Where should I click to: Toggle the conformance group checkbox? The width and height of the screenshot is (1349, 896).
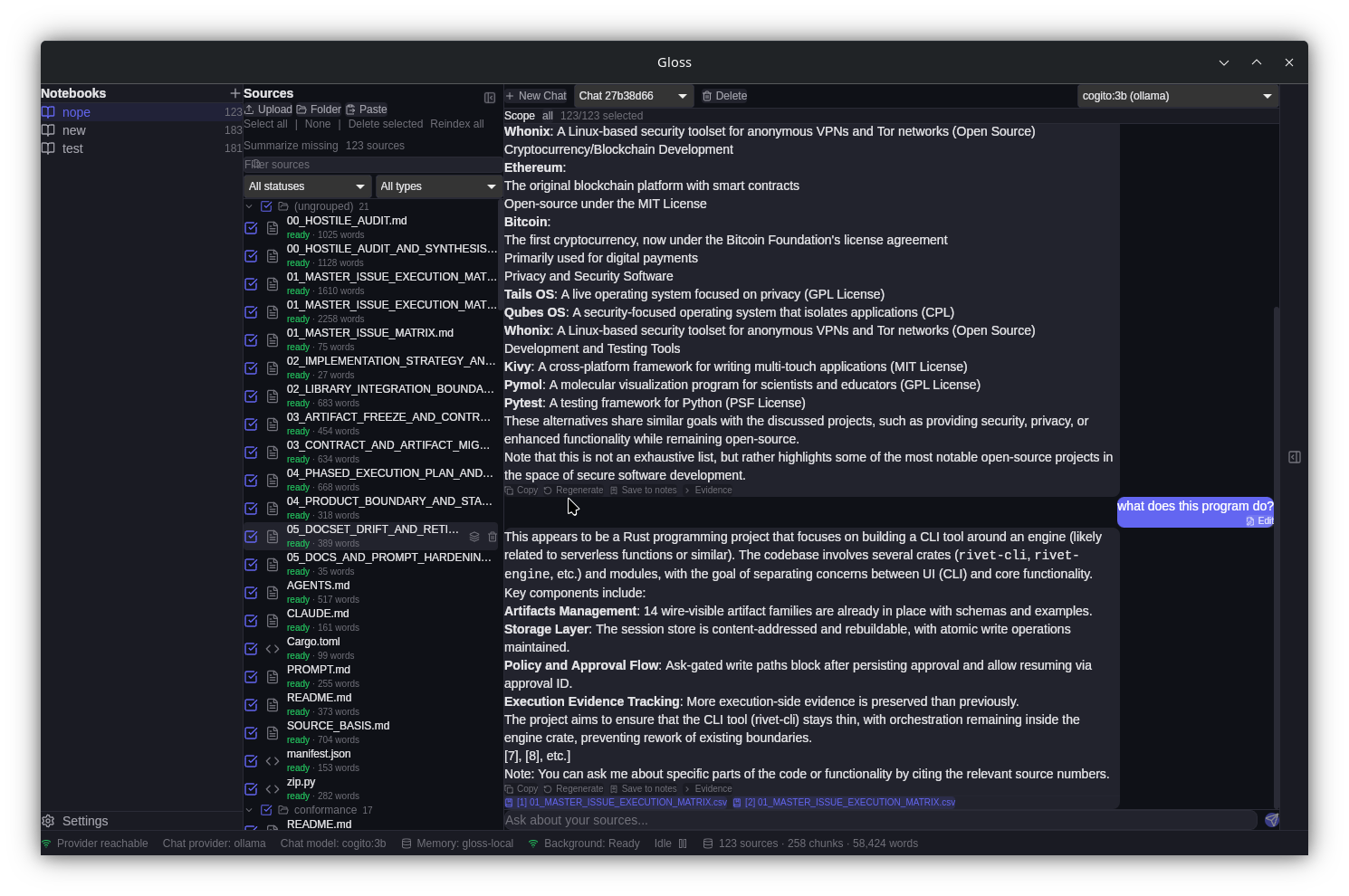pos(266,810)
